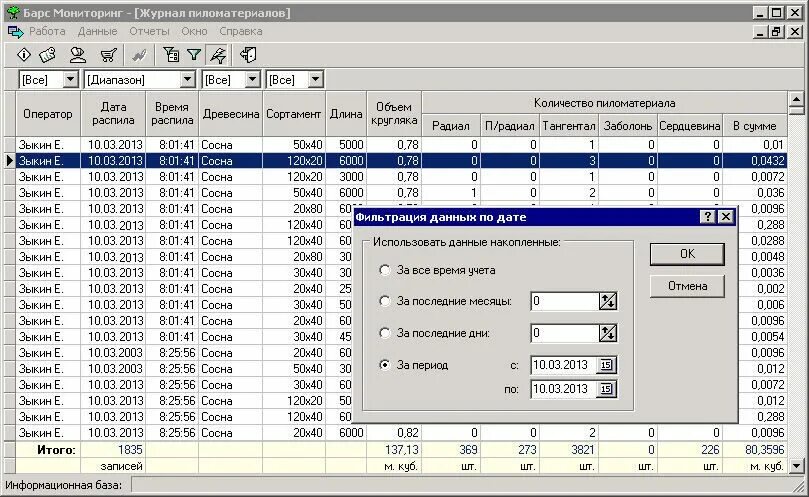This screenshot has width=809, height=497.
Task: Click the shopping cart toolbar icon
Action: pyautogui.click(x=108, y=55)
